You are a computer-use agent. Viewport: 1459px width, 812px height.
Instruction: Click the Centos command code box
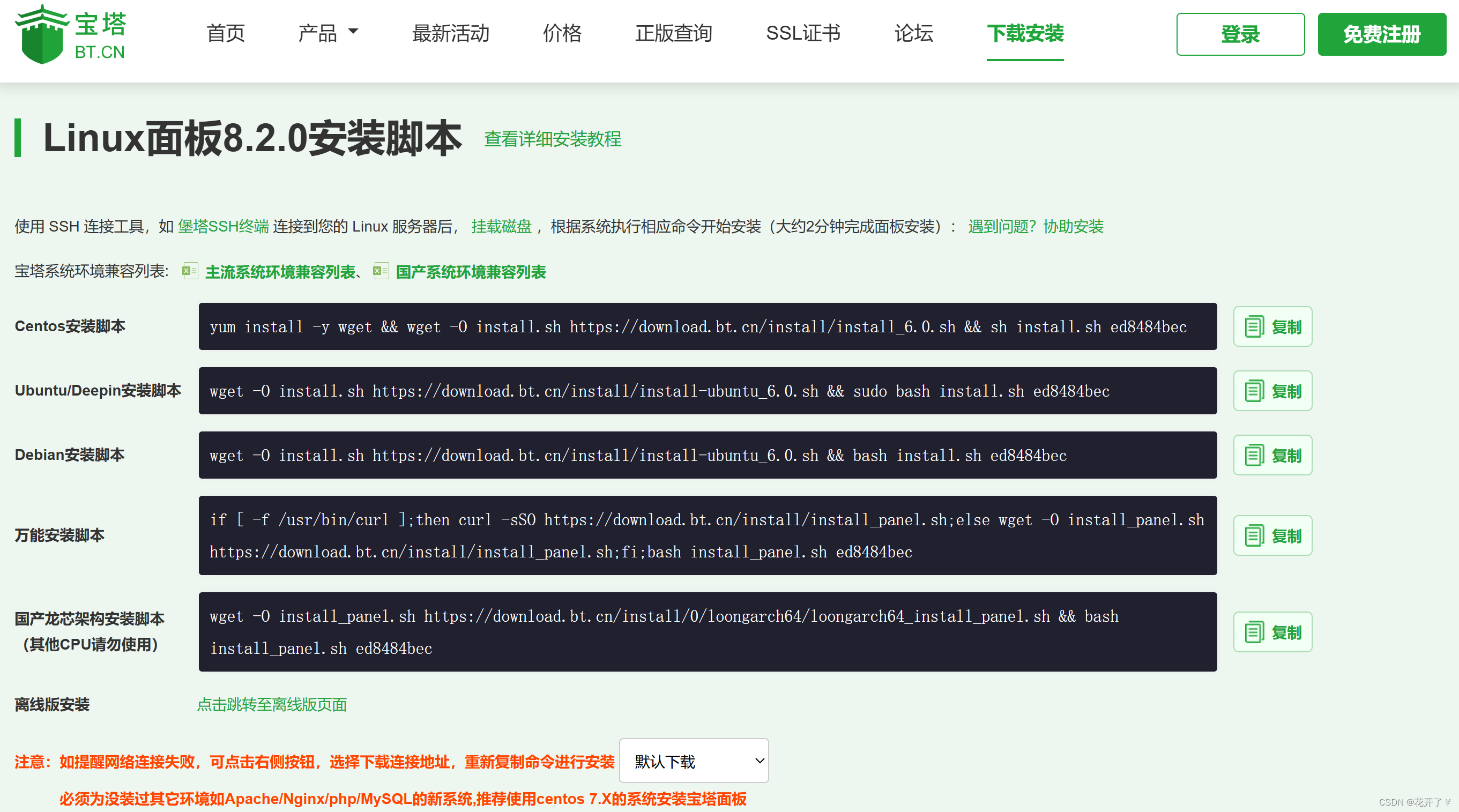707,327
